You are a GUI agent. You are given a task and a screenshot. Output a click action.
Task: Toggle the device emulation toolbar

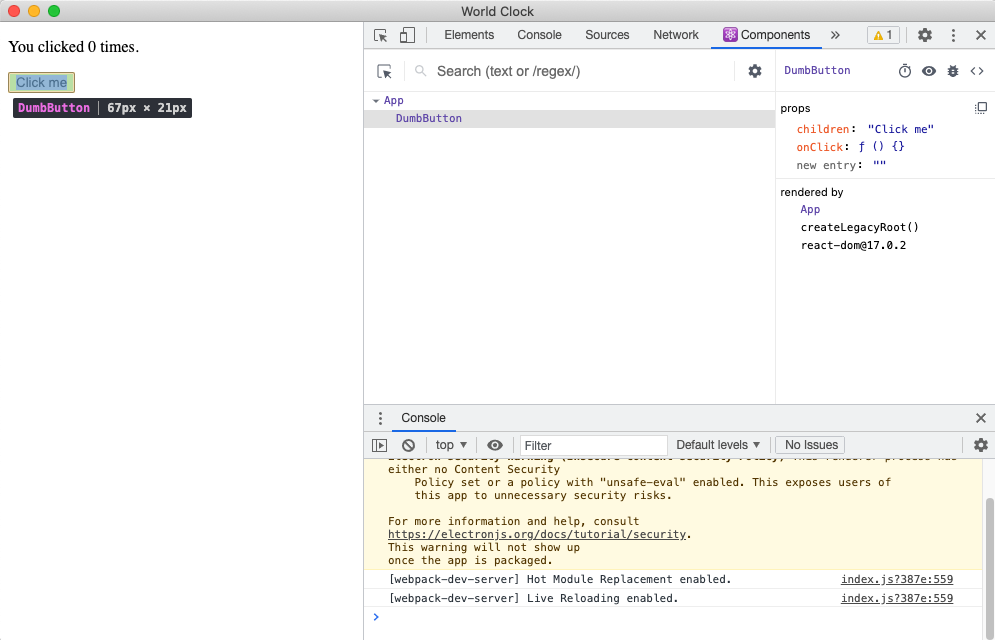pos(406,35)
